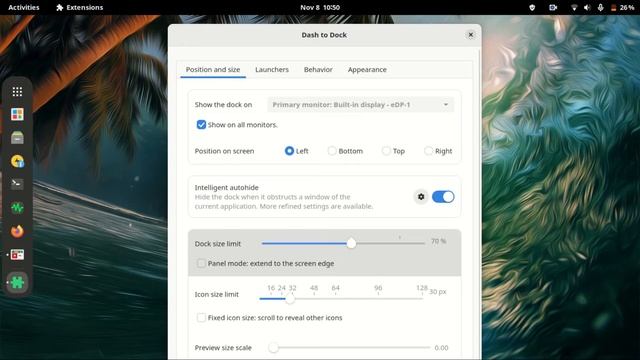This screenshot has height=360, width=640.
Task: Click the Dock size limit label
Action: [218, 244]
